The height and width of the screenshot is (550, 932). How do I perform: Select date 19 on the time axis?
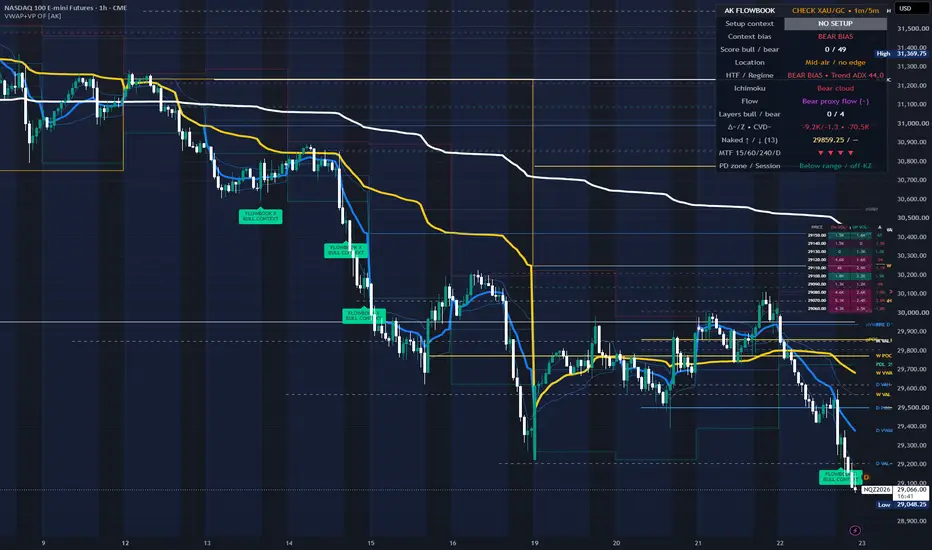[534, 543]
